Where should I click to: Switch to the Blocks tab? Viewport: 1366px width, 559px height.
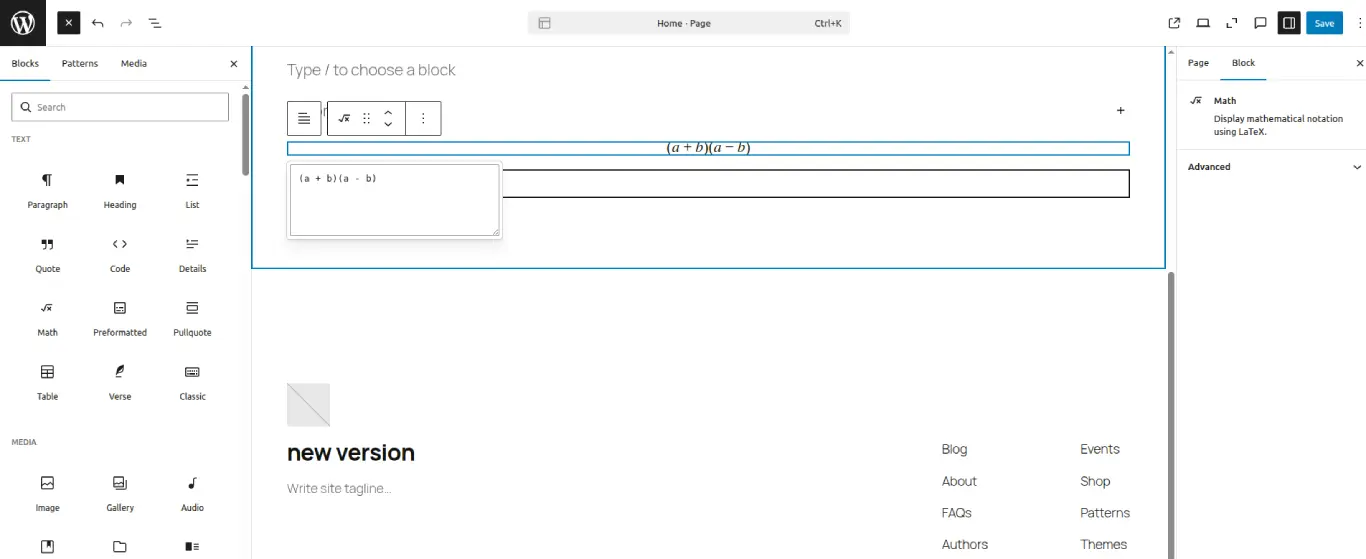click(x=25, y=63)
